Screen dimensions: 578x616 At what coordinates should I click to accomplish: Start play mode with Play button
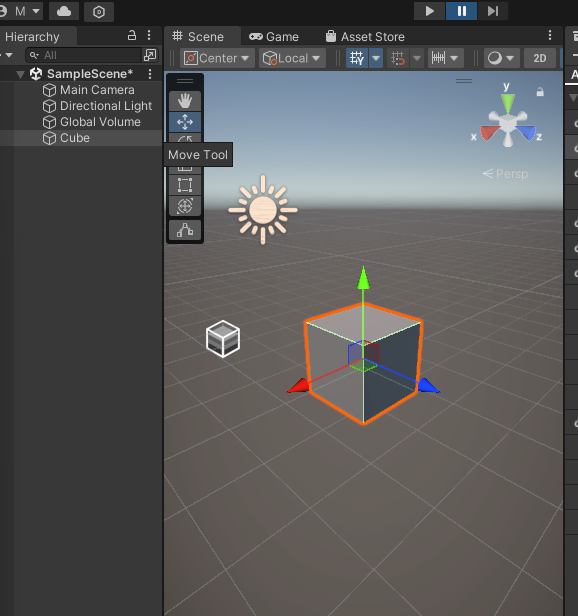click(x=429, y=11)
